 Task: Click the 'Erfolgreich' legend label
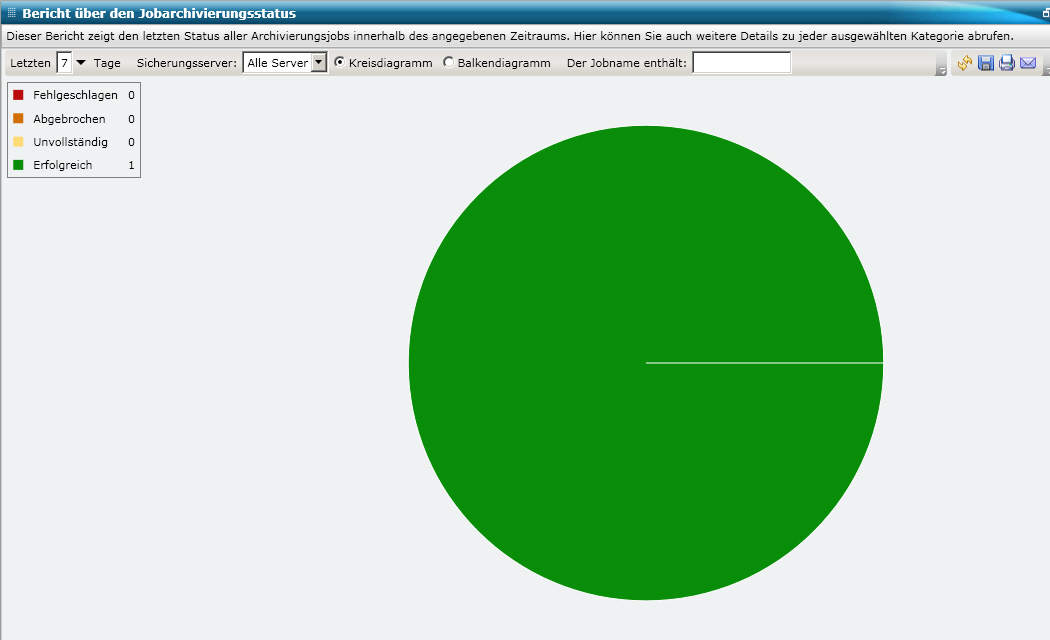[x=62, y=165]
